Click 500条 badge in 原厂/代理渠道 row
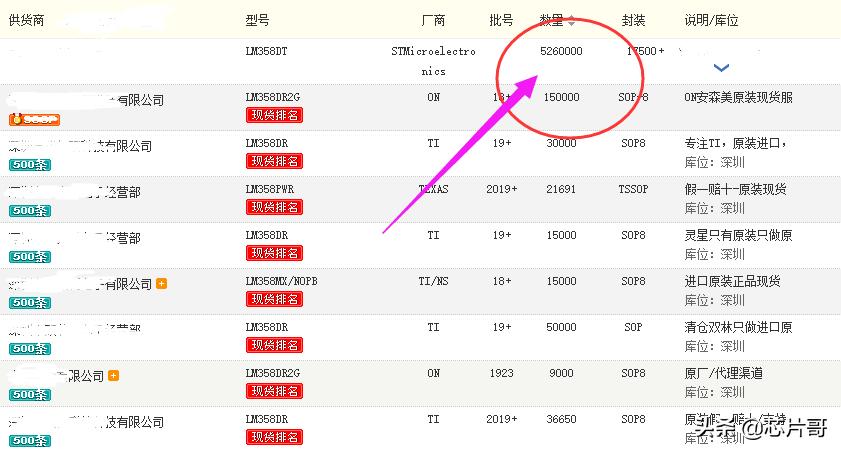The image size is (841, 452). point(30,395)
